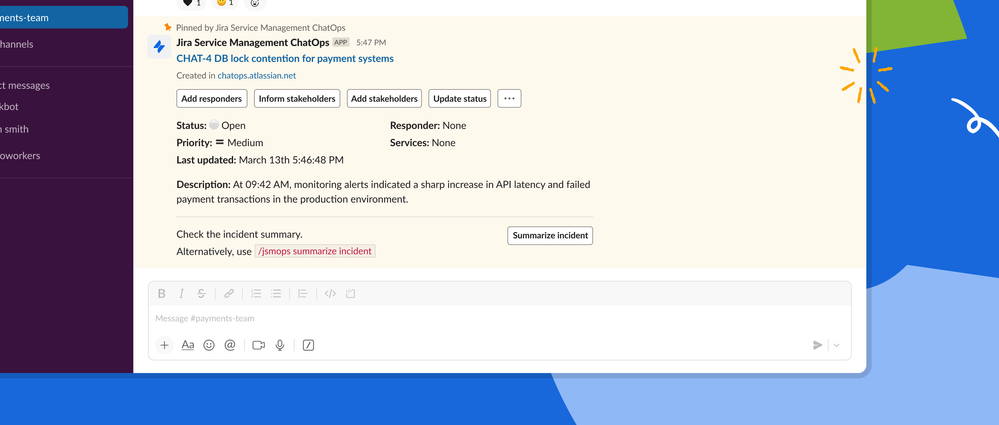Insert inline code formatting

pos(330,294)
